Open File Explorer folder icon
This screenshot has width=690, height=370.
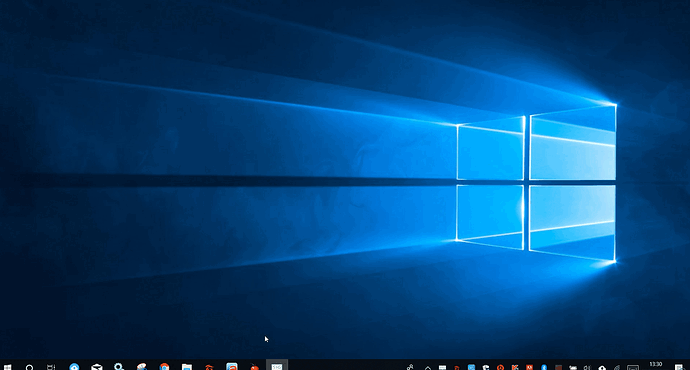(x=187, y=366)
